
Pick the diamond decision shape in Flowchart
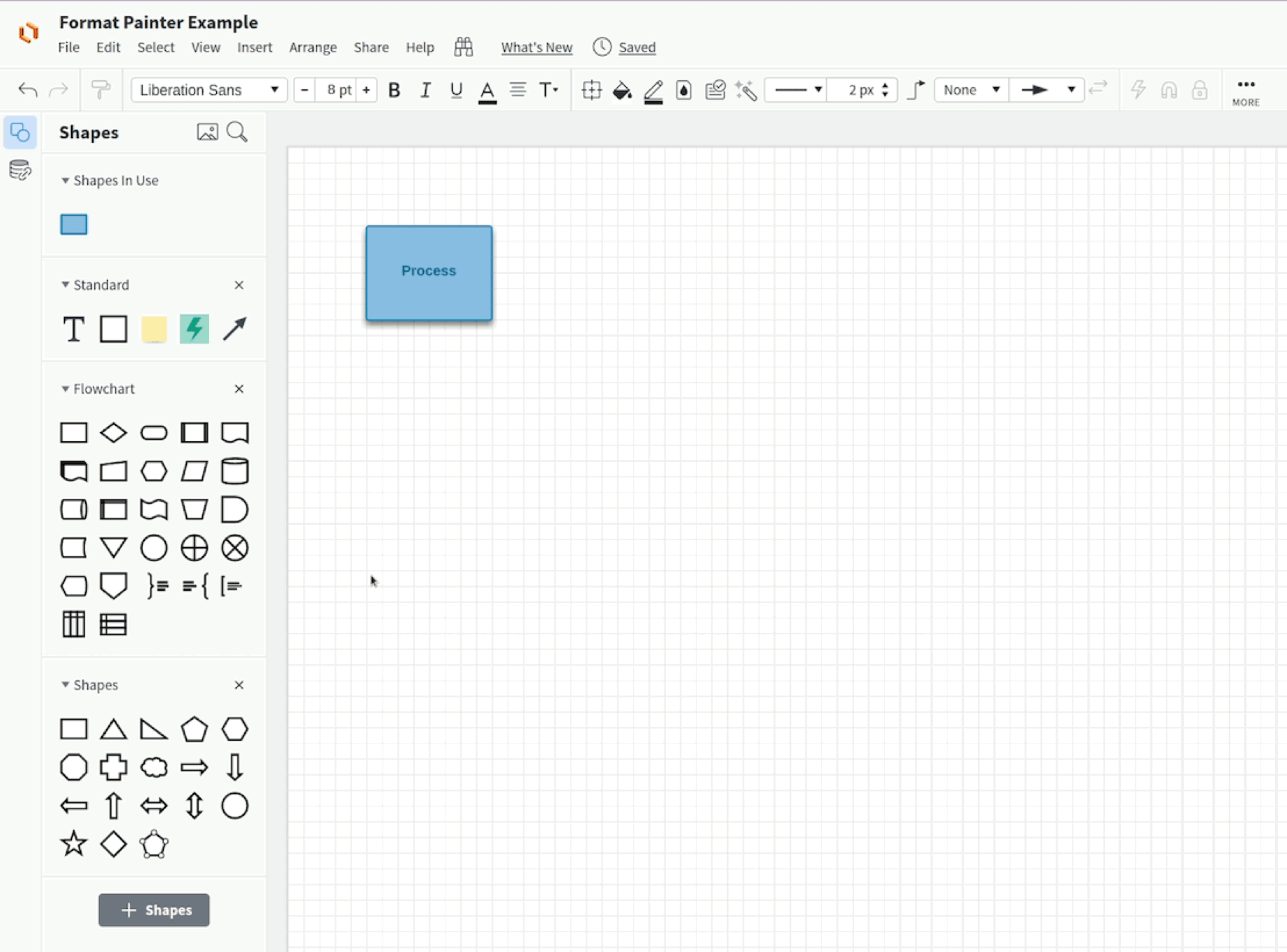pos(113,433)
